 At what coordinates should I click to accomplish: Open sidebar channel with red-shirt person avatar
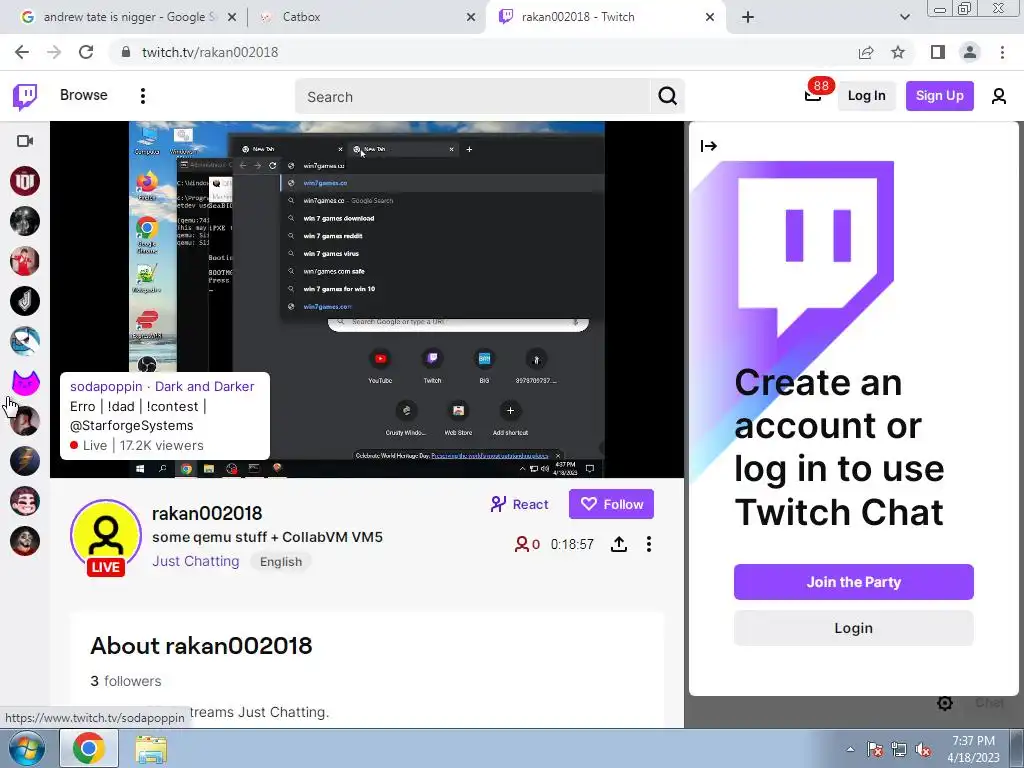[25, 261]
